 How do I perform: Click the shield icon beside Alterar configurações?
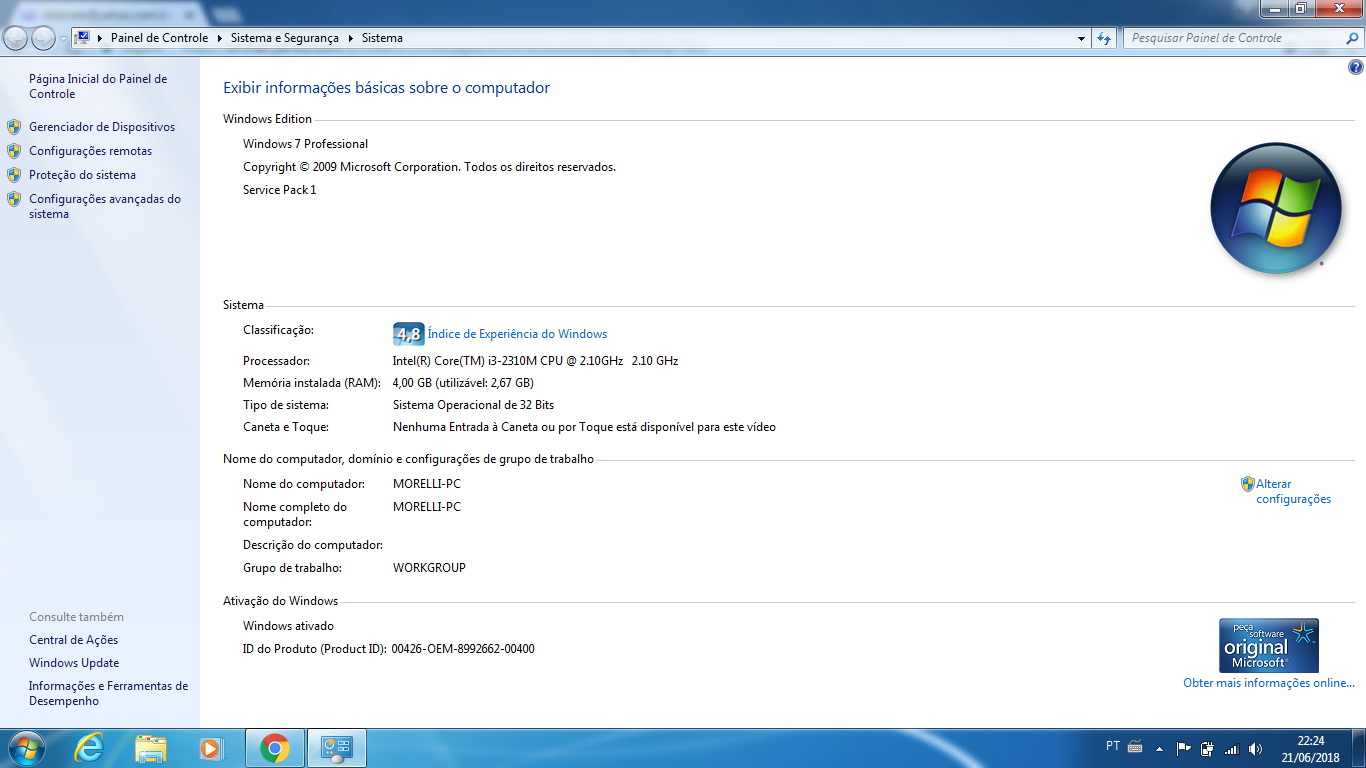1247,484
